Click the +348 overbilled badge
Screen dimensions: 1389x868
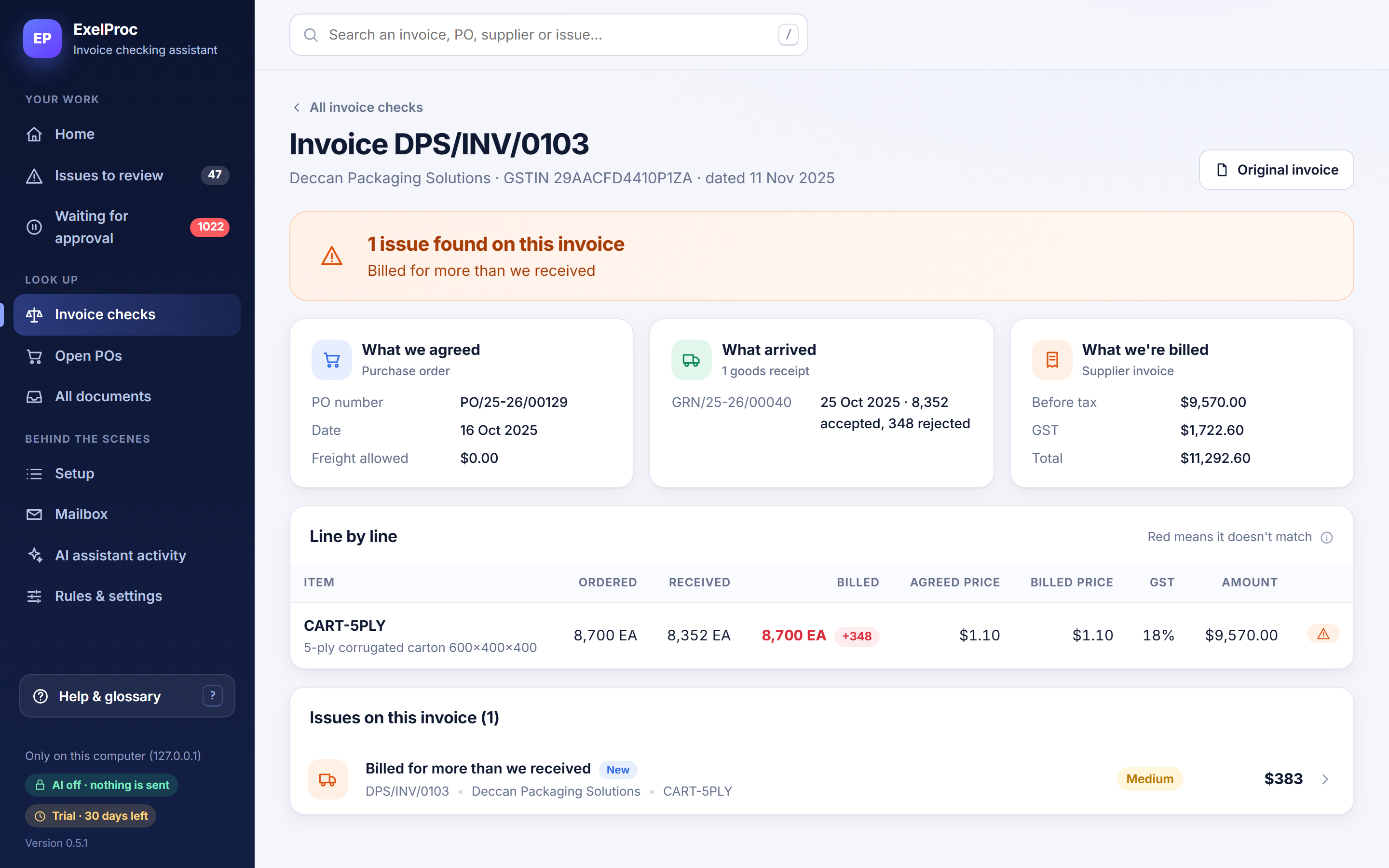click(857, 636)
